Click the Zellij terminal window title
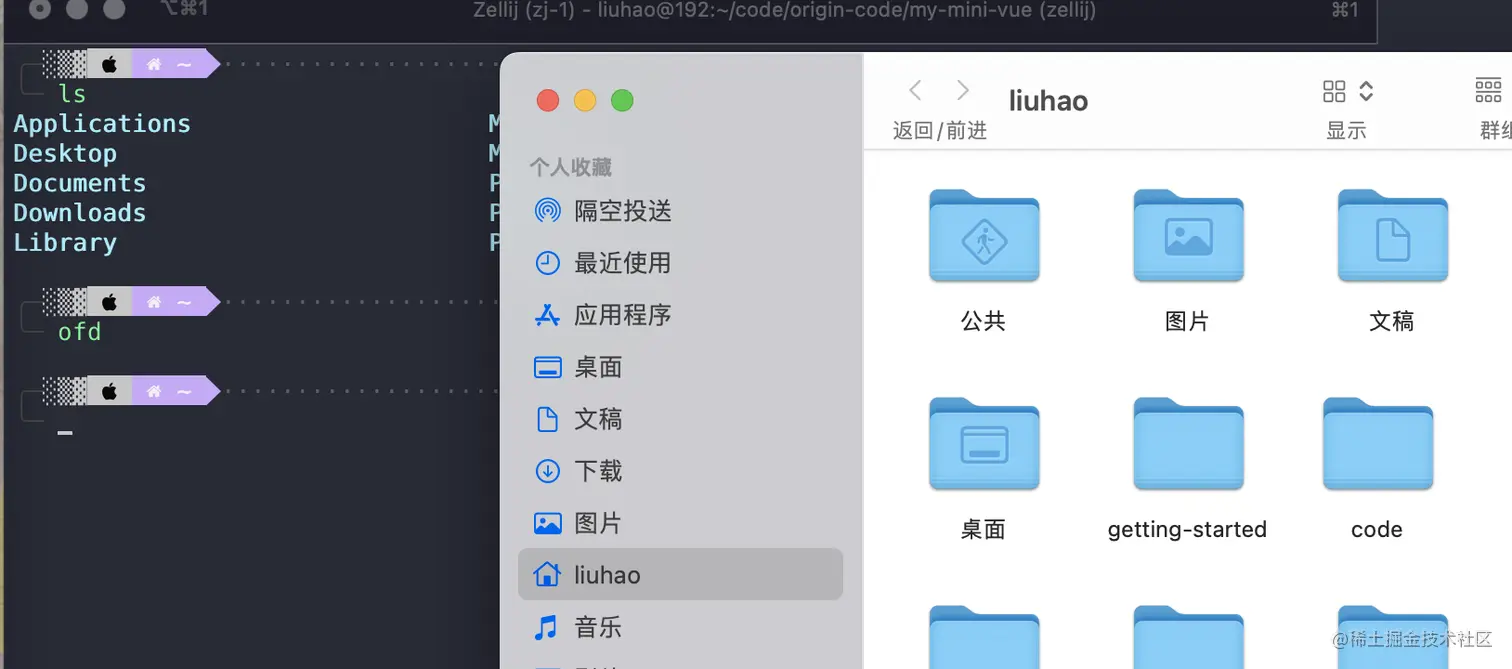 coord(785,11)
